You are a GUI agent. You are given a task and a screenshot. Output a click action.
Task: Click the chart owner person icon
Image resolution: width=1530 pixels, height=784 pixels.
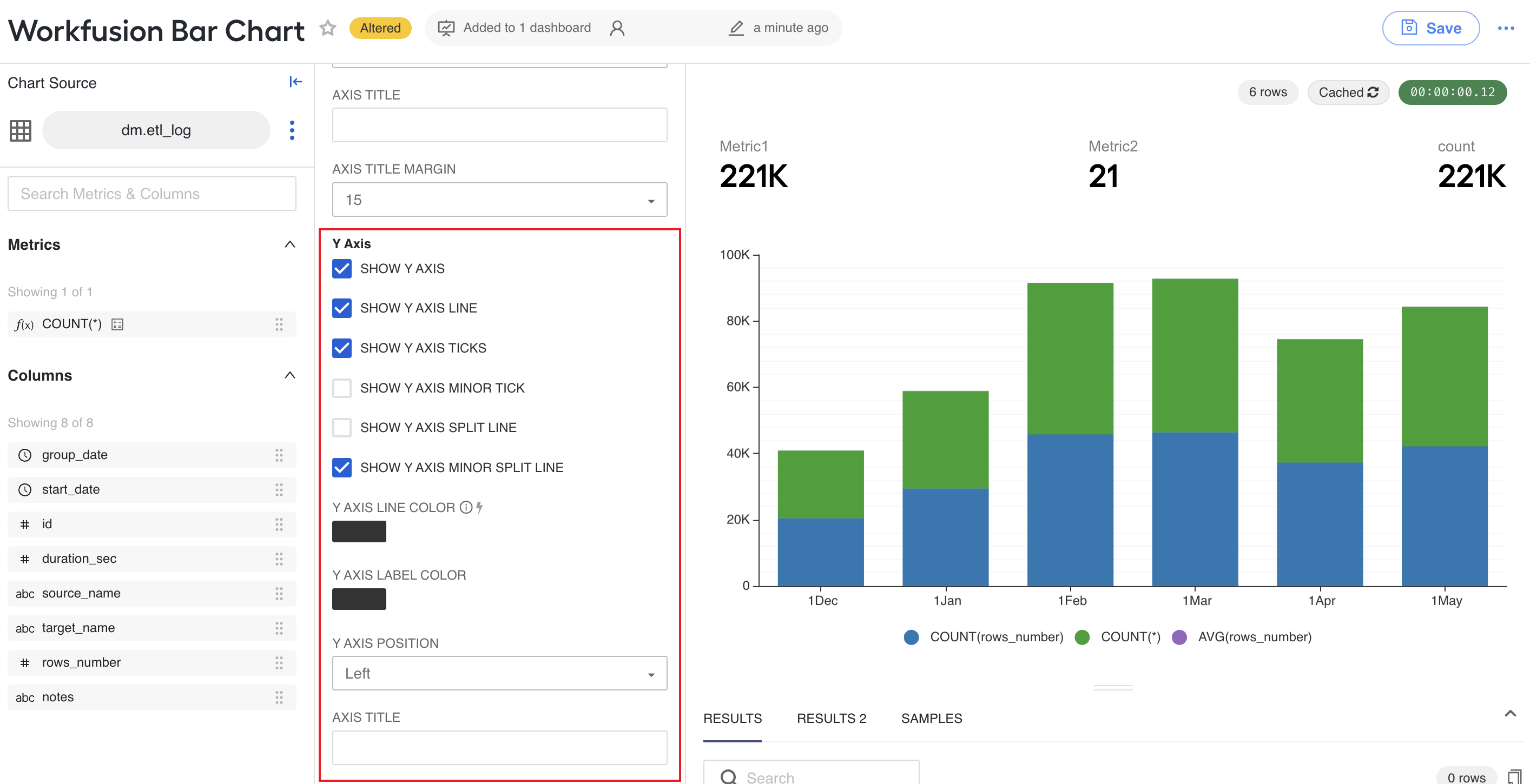coord(617,28)
